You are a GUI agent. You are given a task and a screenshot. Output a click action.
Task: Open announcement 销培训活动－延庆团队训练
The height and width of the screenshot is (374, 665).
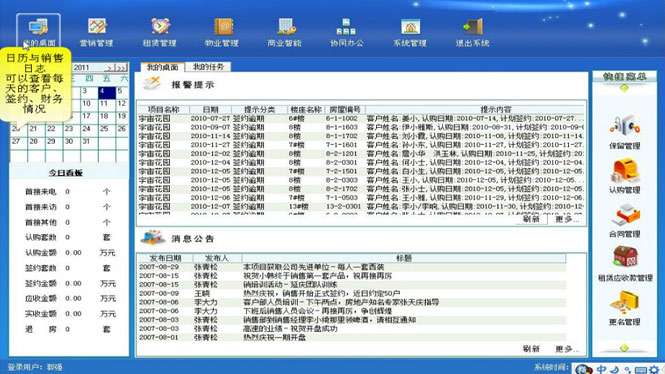point(352,285)
